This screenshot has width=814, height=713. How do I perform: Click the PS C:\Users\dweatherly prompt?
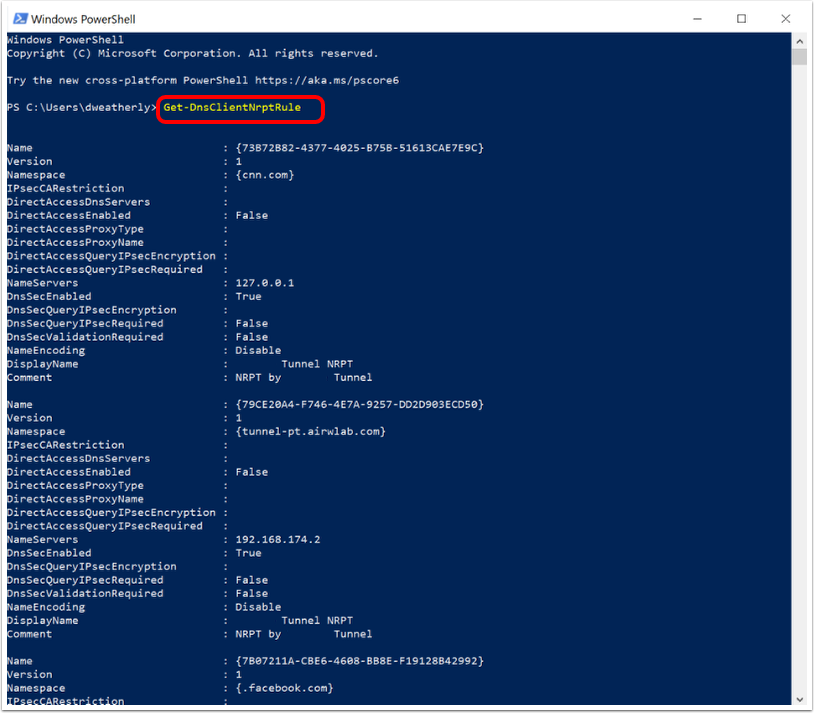80,107
